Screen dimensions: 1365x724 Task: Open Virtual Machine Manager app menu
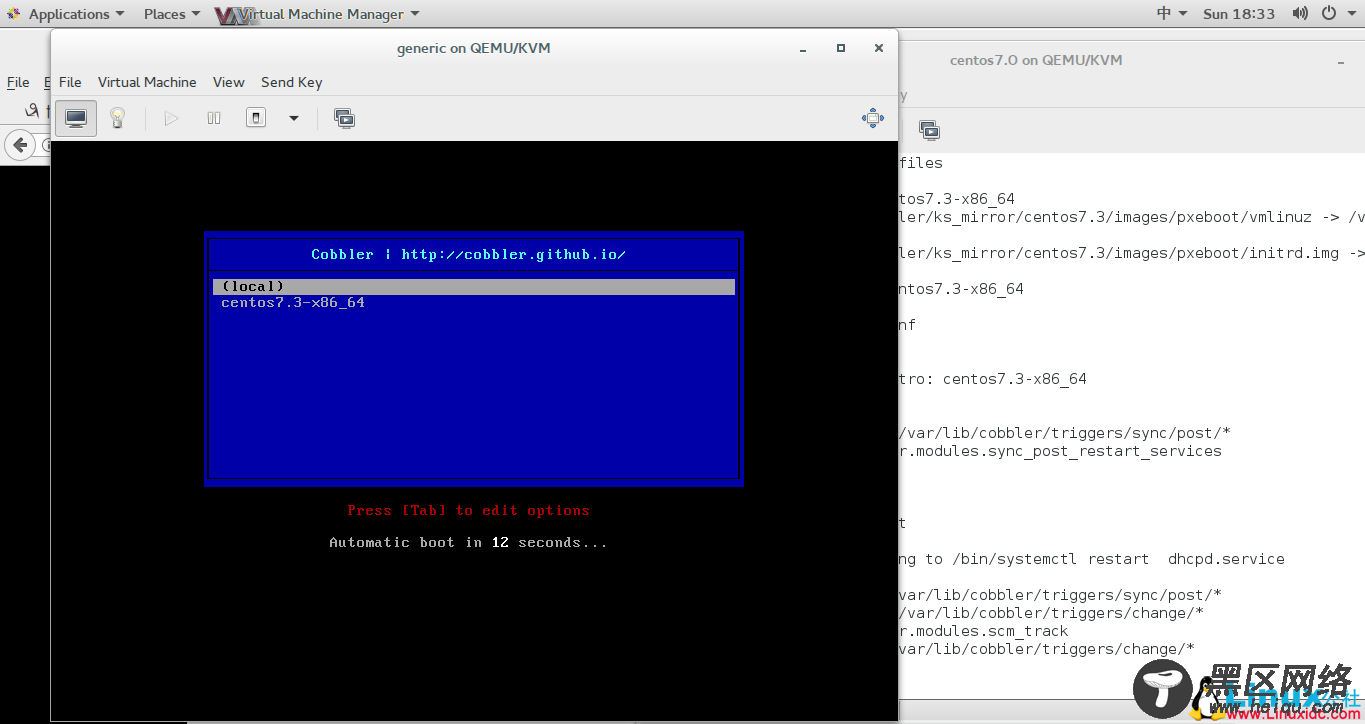[319, 14]
